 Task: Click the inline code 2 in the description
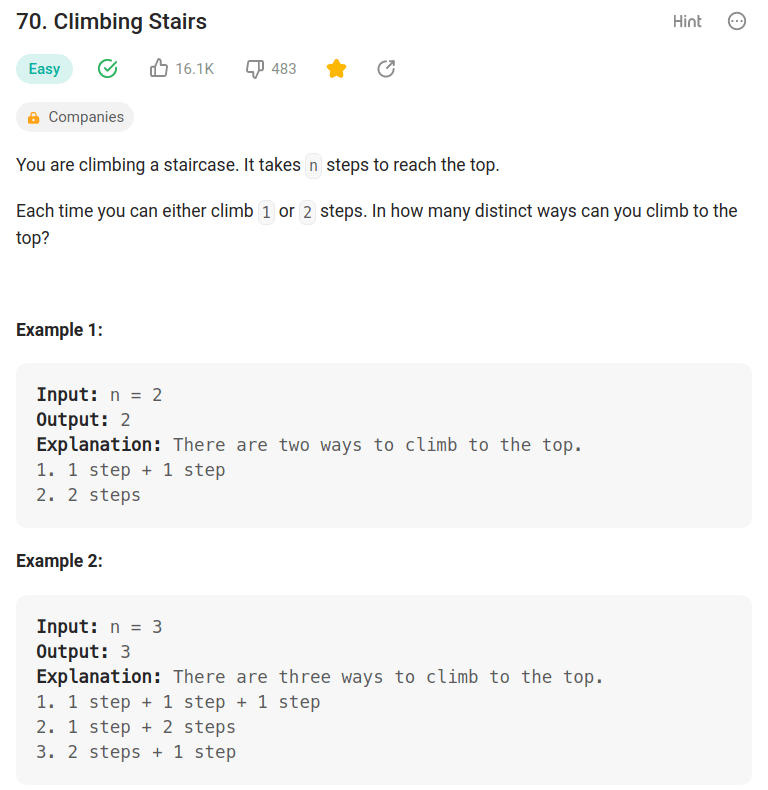tap(307, 212)
